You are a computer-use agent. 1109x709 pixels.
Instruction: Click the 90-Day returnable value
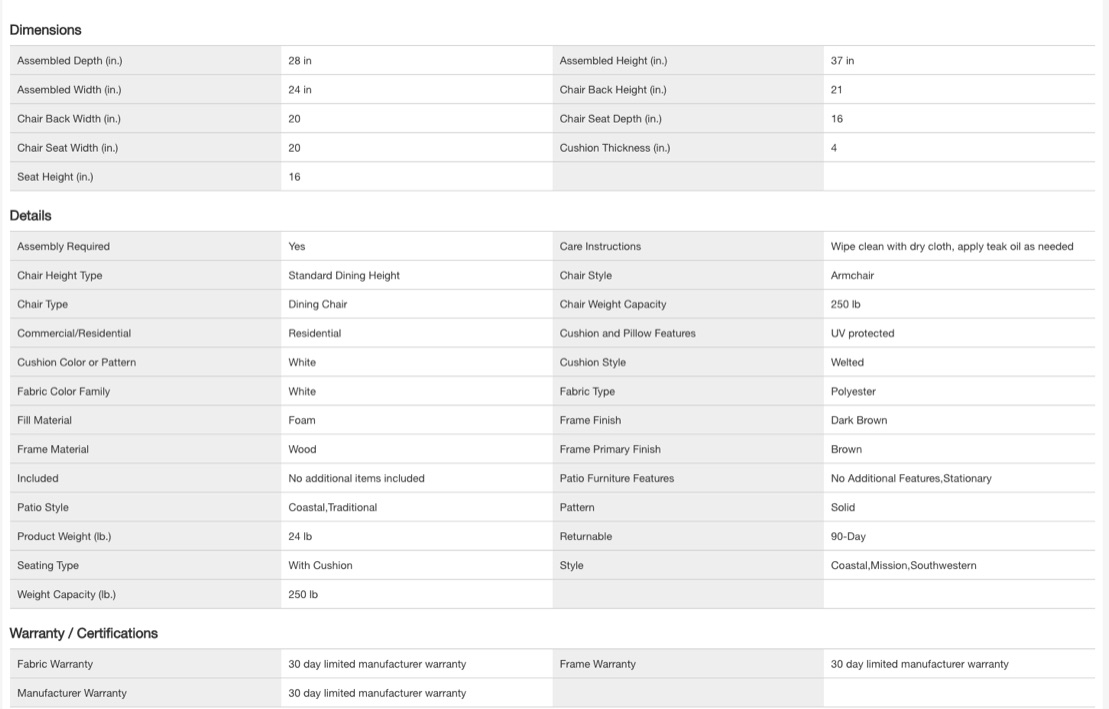point(848,536)
